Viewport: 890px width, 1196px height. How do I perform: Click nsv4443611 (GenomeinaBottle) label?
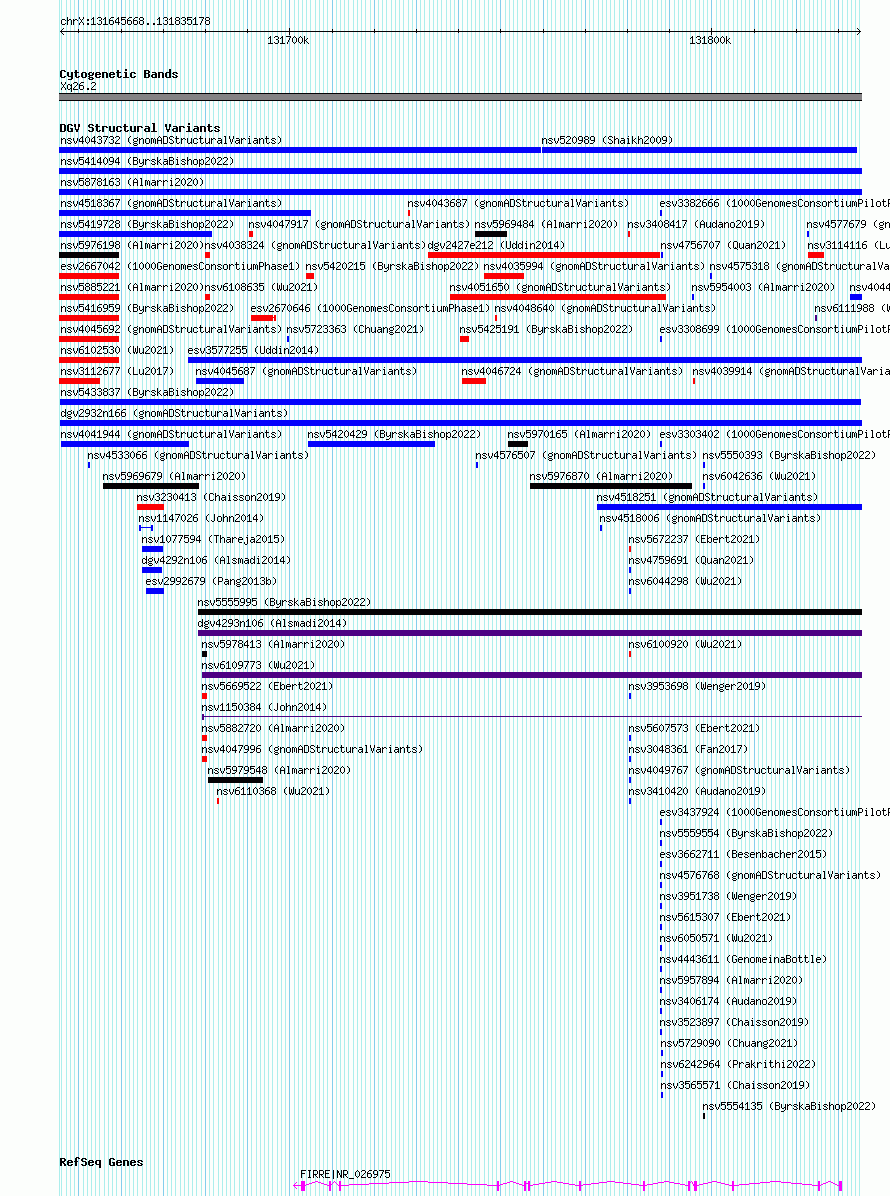coord(743,959)
